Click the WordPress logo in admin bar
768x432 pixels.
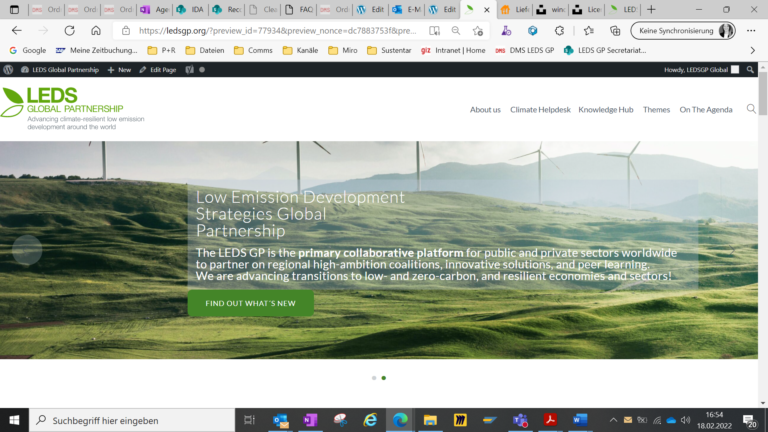tap(9, 69)
